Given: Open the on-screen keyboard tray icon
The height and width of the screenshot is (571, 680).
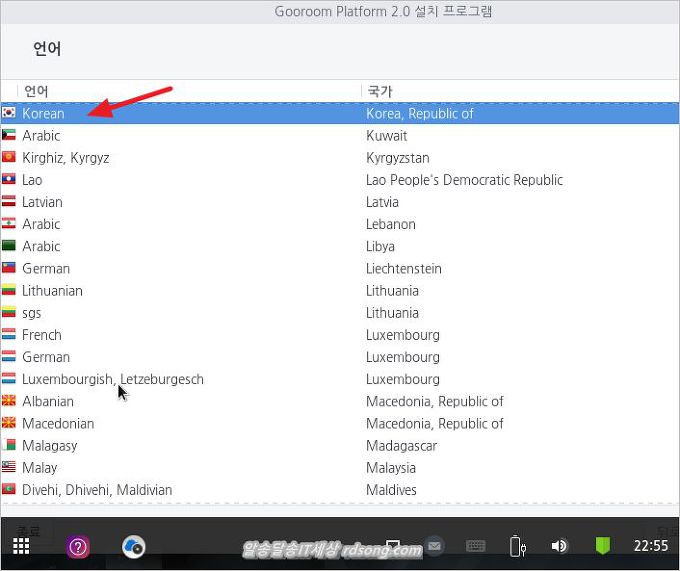Looking at the screenshot, I should 476,546.
